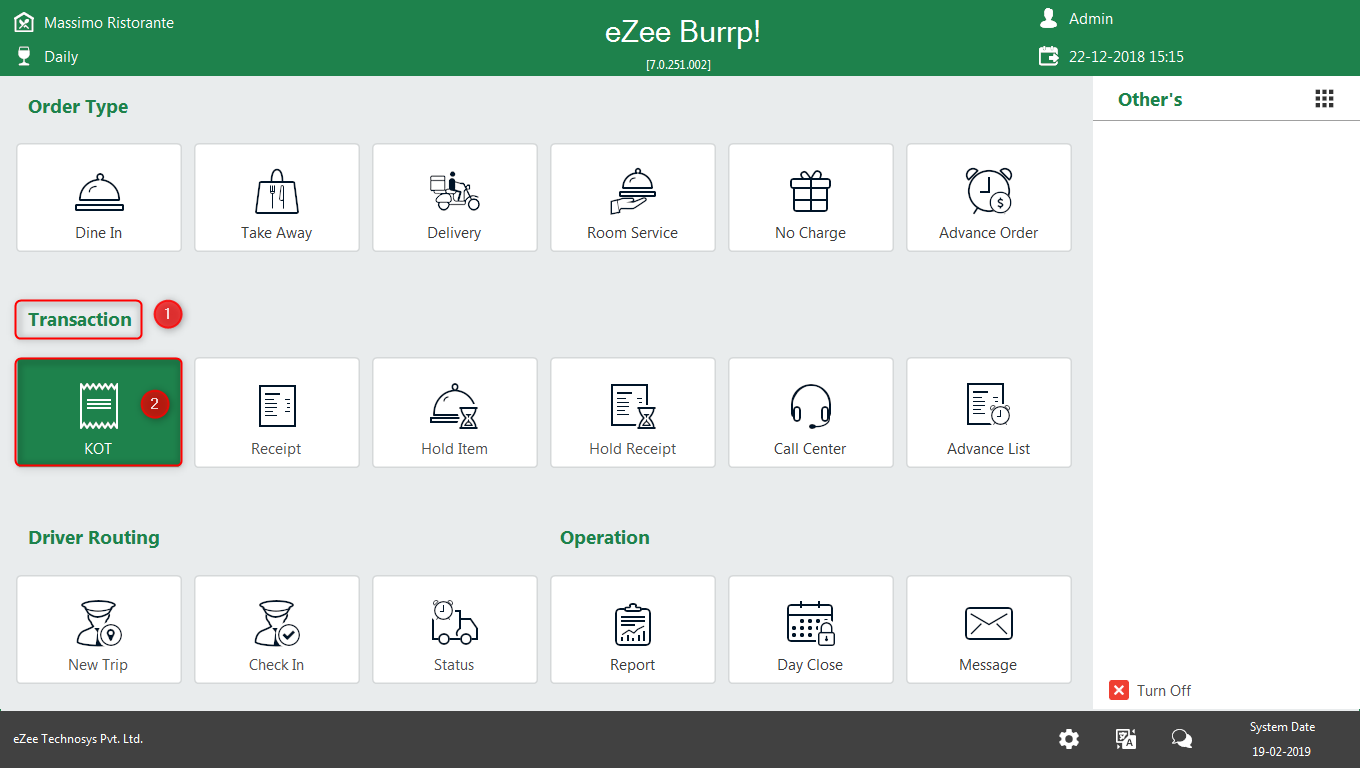Screen dimensions: 1360x768
Task: Click the Order Type heading
Action: click(x=78, y=106)
